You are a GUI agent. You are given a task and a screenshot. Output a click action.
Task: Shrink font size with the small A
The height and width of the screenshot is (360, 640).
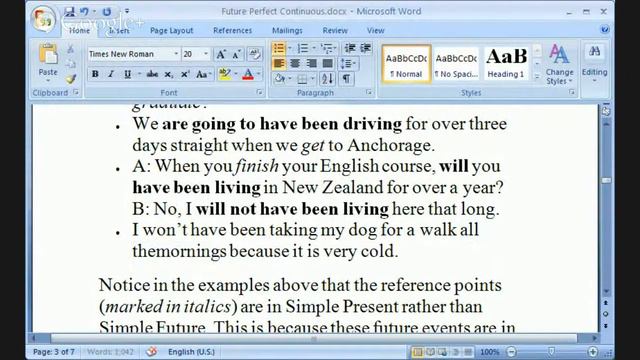[x=237, y=54]
